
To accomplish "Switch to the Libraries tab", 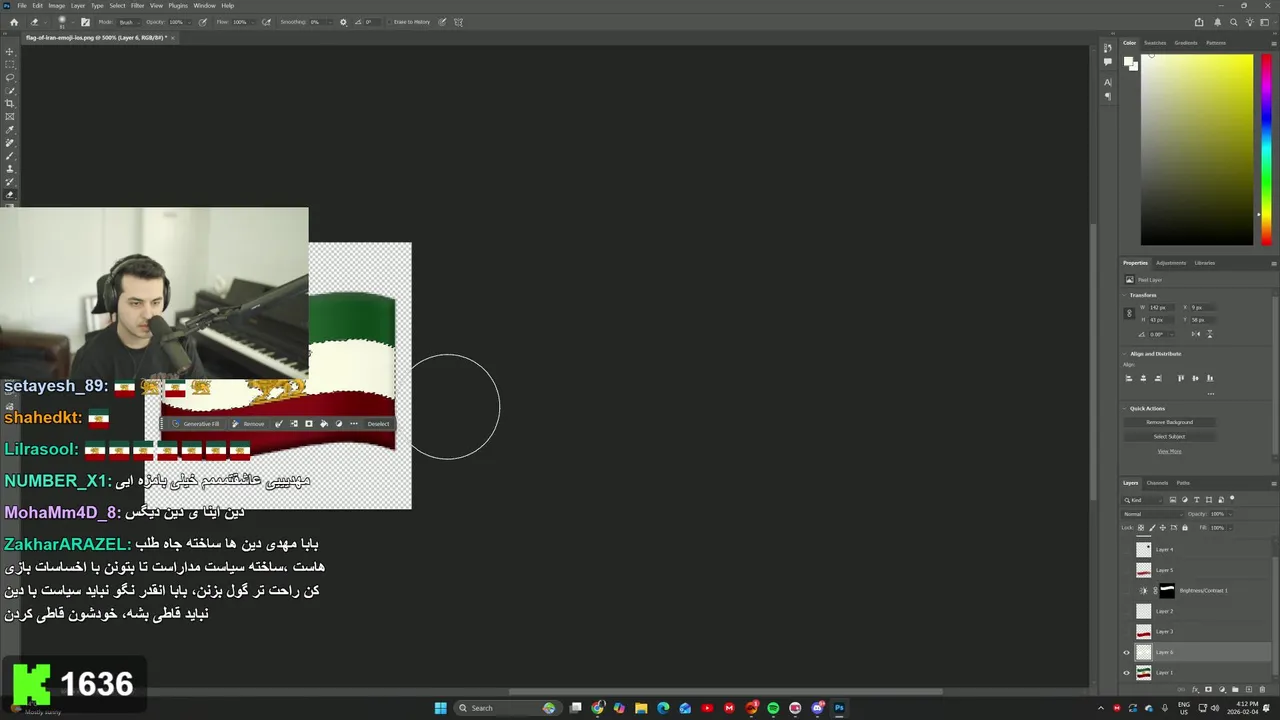I will tap(1205, 263).
